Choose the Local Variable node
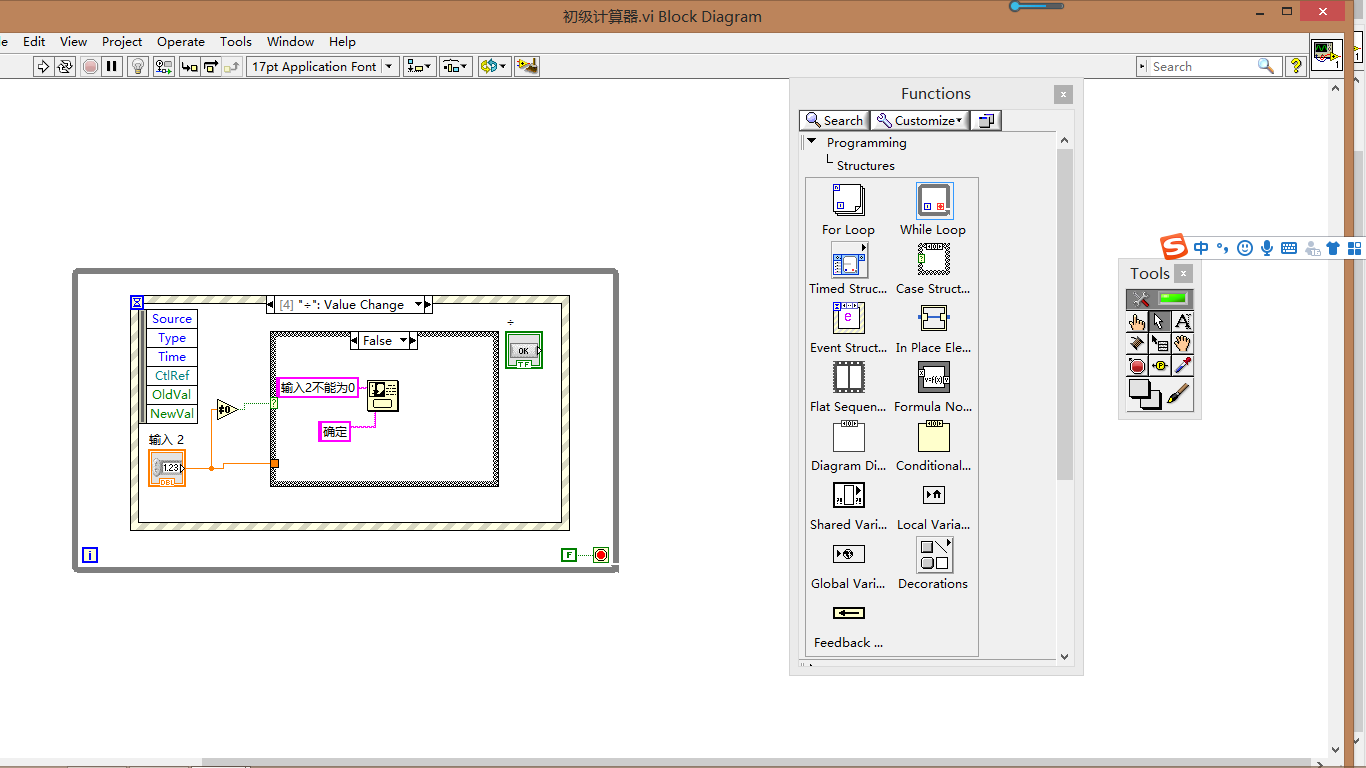 (932, 495)
